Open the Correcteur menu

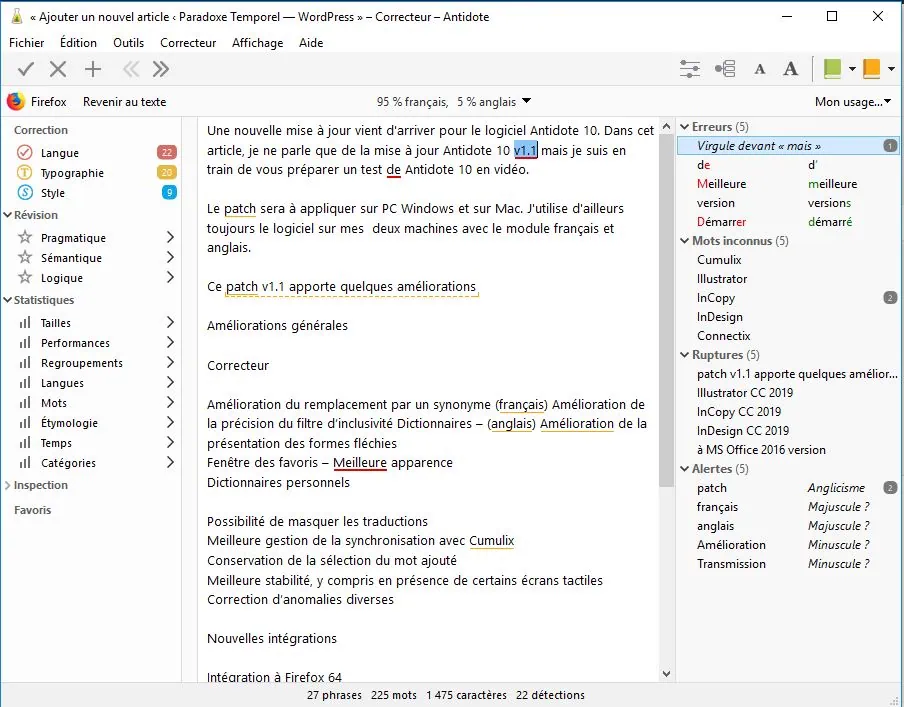pyautogui.click(x=188, y=43)
